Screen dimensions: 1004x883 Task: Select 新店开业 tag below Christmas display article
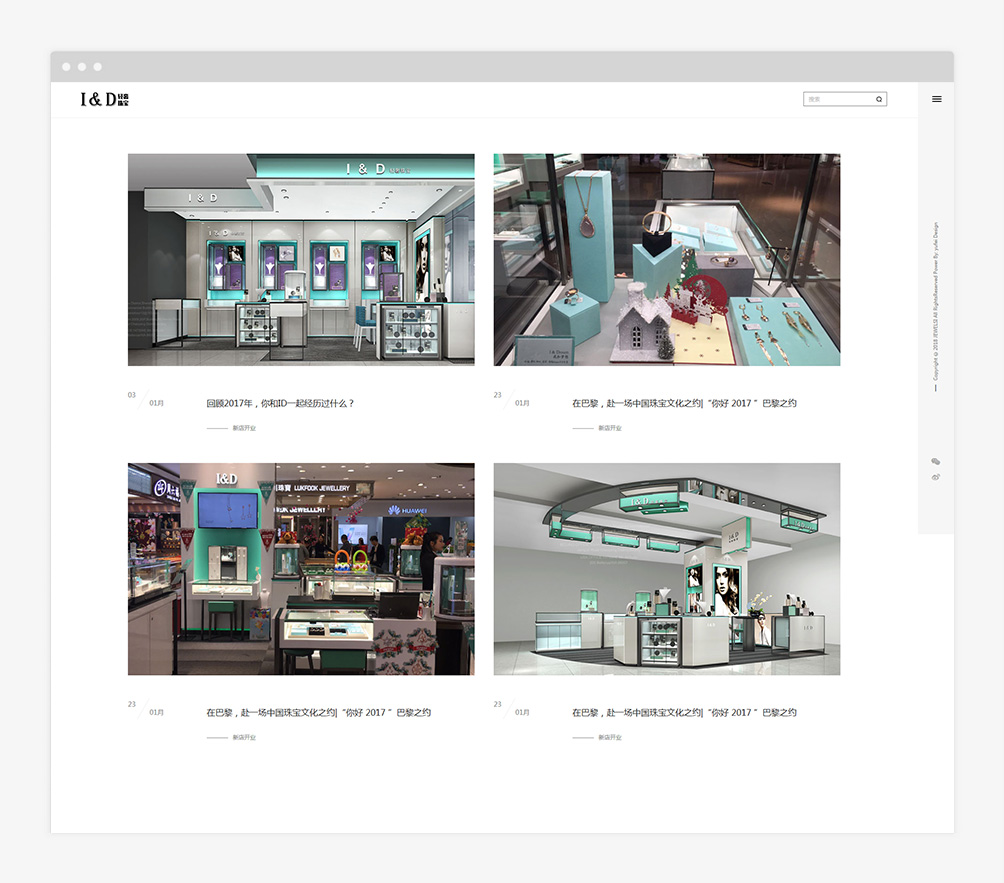tap(610, 428)
